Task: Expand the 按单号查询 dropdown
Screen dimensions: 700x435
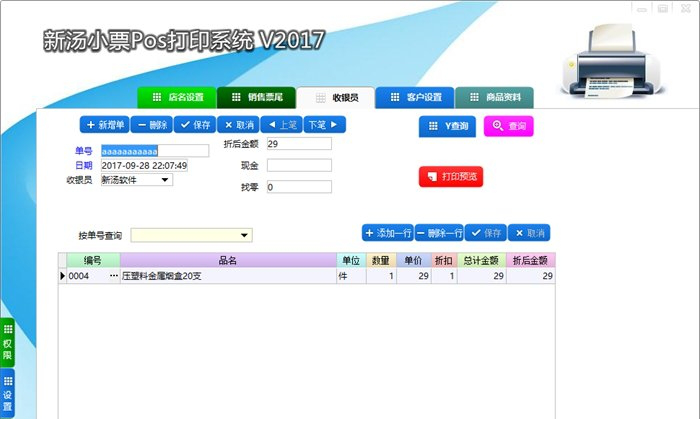Action: coord(244,235)
